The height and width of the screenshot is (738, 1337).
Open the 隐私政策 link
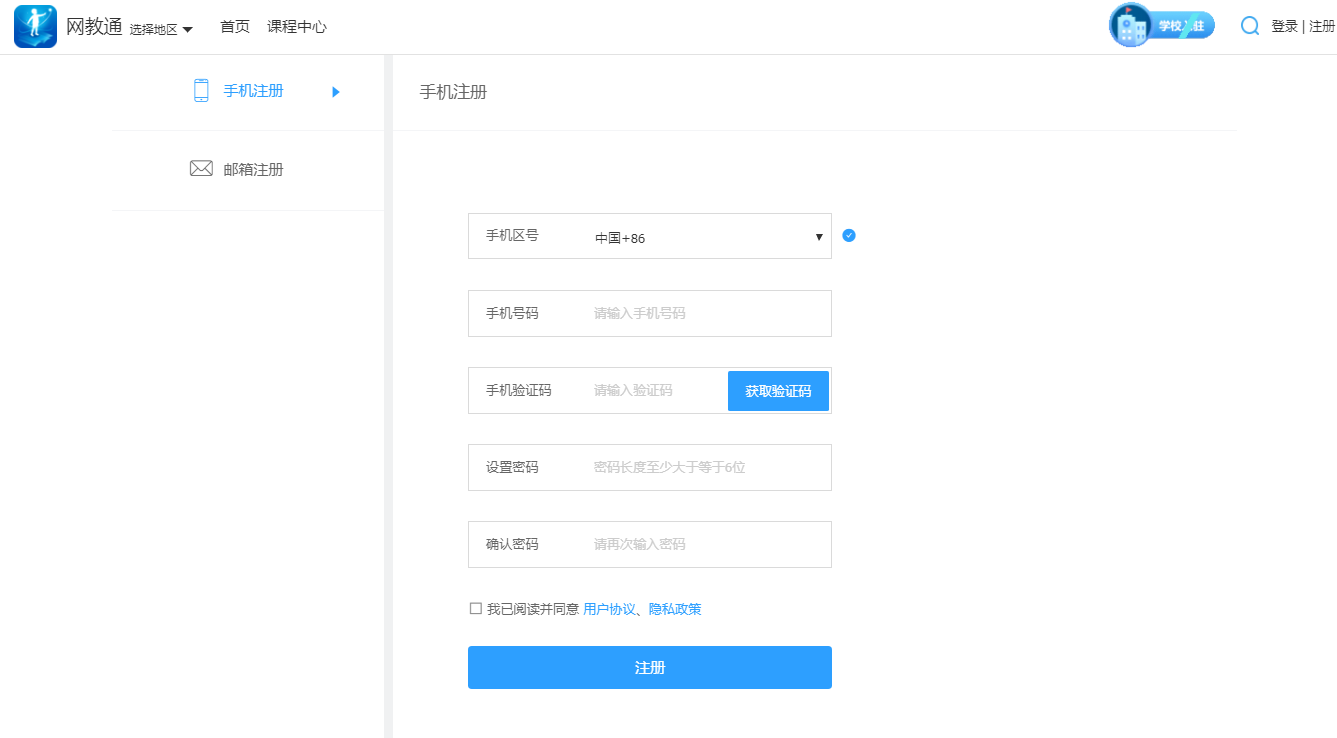675,609
